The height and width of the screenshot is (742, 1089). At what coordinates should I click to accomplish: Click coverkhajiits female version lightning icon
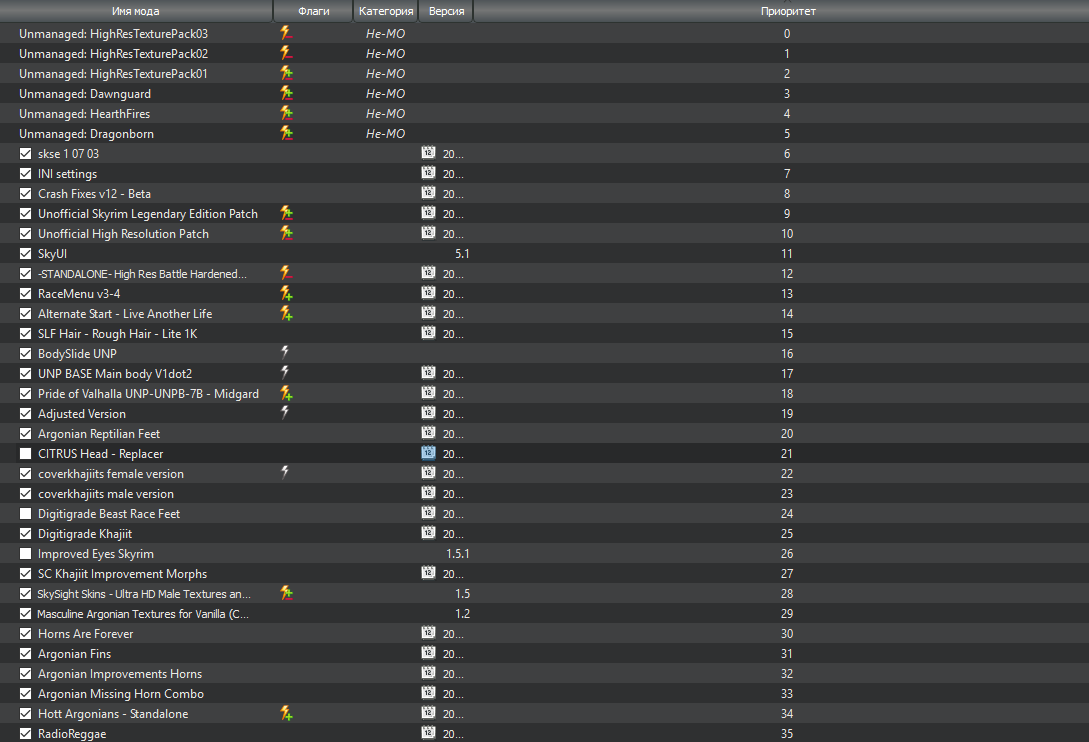pyautogui.click(x=285, y=473)
